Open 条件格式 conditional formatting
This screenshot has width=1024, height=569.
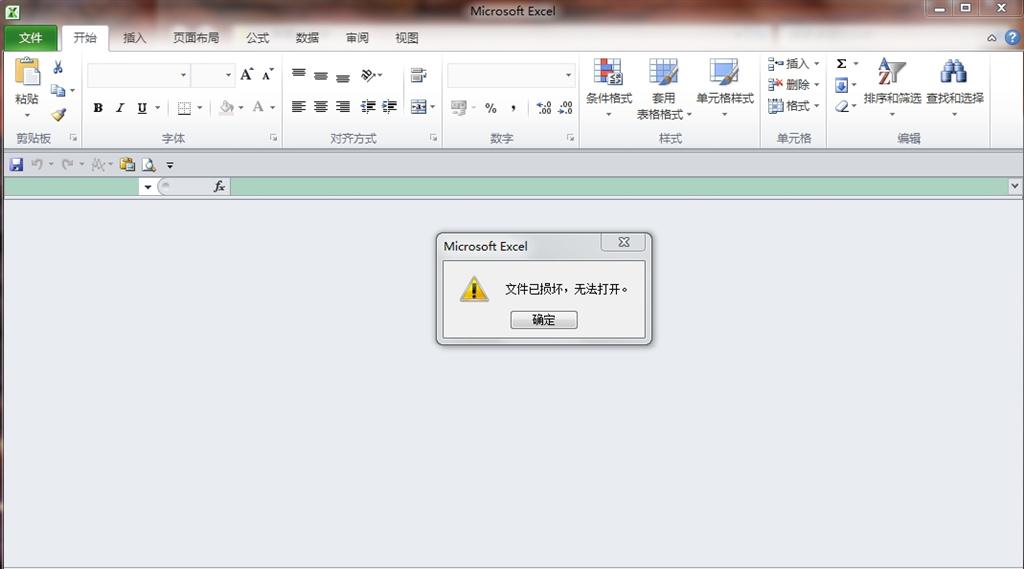pos(609,88)
